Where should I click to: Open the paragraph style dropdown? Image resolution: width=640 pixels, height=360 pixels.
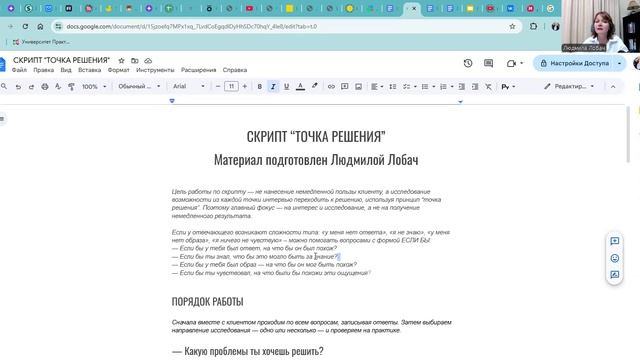point(139,87)
